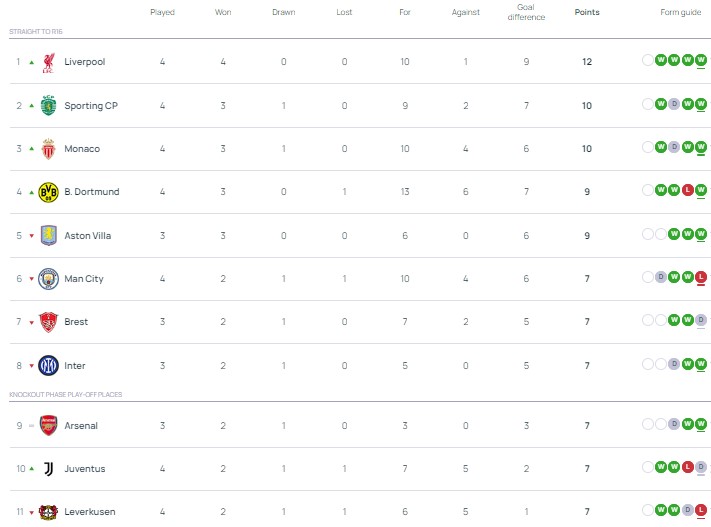Open the Brest team name link
The width and height of the screenshot is (711, 527).
pos(76,322)
